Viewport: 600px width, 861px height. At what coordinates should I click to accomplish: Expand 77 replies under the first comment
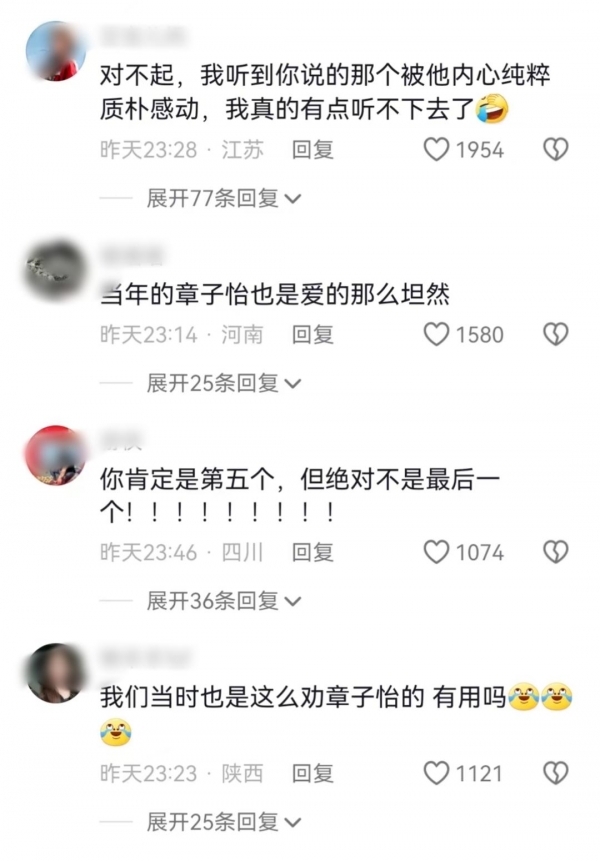pyautogui.click(x=224, y=198)
